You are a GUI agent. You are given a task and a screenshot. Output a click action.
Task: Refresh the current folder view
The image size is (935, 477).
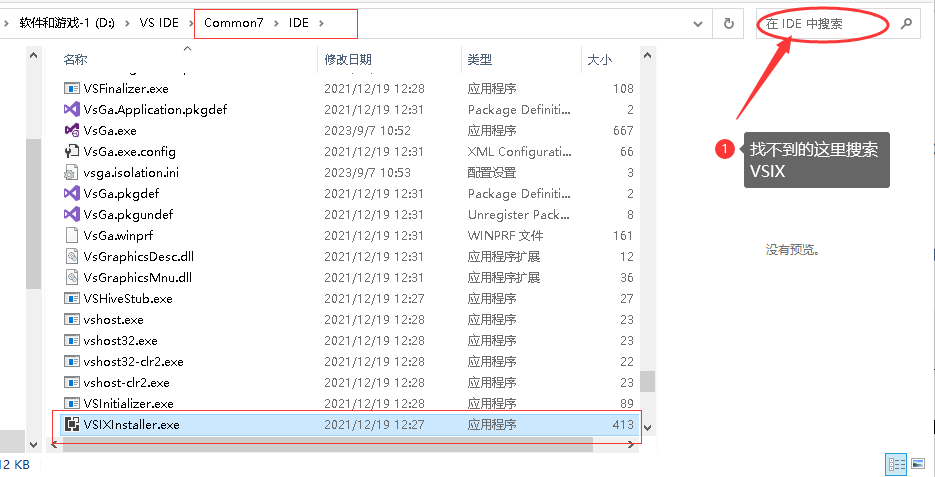tap(728, 23)
